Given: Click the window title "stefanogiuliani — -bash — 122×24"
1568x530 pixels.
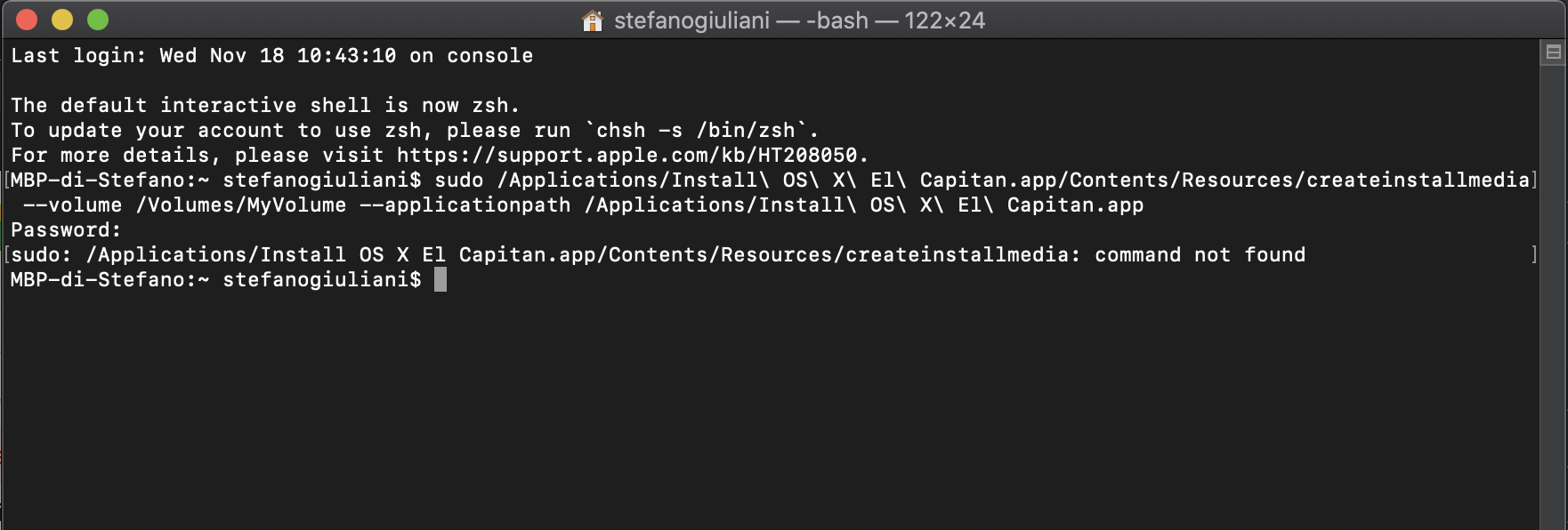Looking at the screenshot, I should [x=799, y=20].
